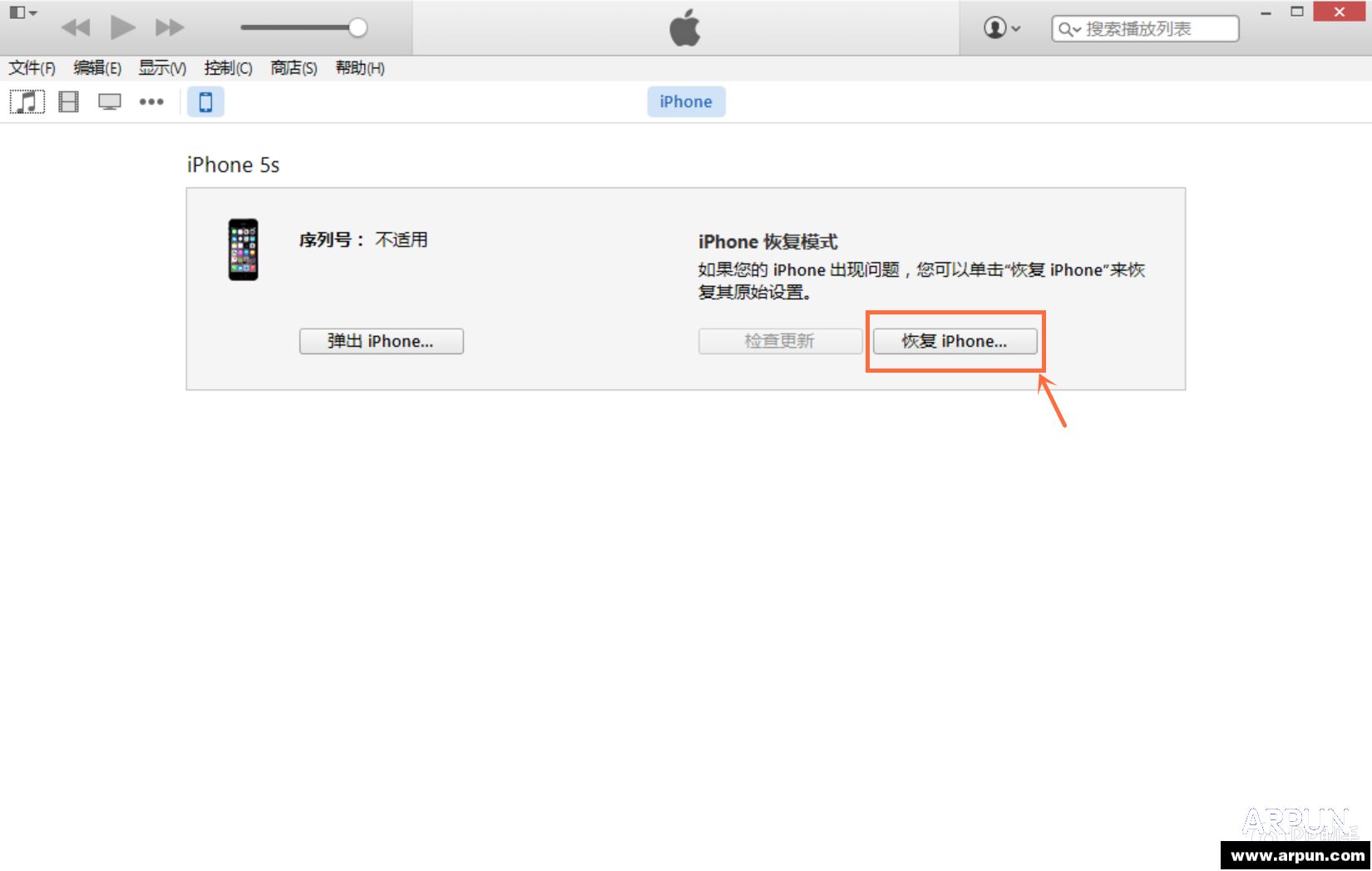Open the TV Shows icon
Image resolution: width=1372 pixels, height=871 pixels.
[x=108, y=101]
